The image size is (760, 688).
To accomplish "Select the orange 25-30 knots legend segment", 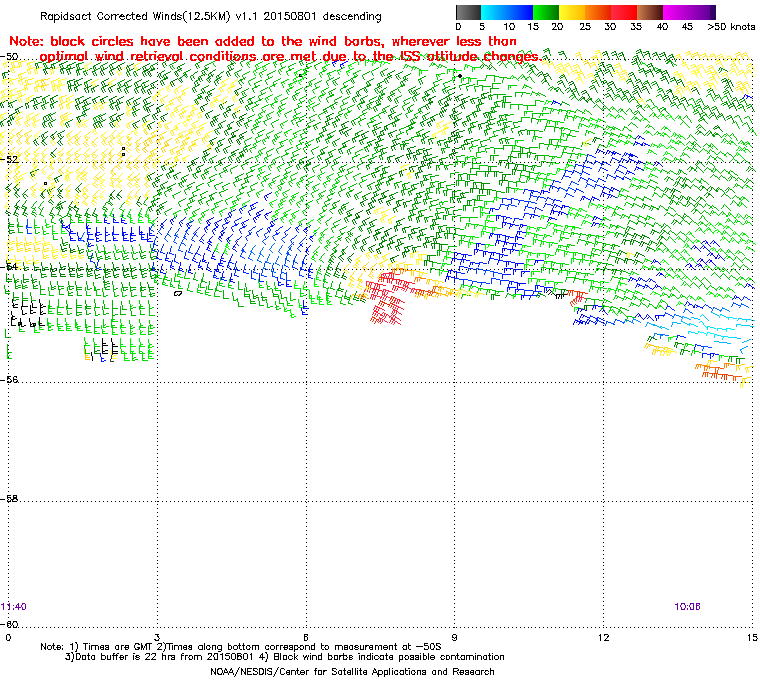I will (598, 12).
